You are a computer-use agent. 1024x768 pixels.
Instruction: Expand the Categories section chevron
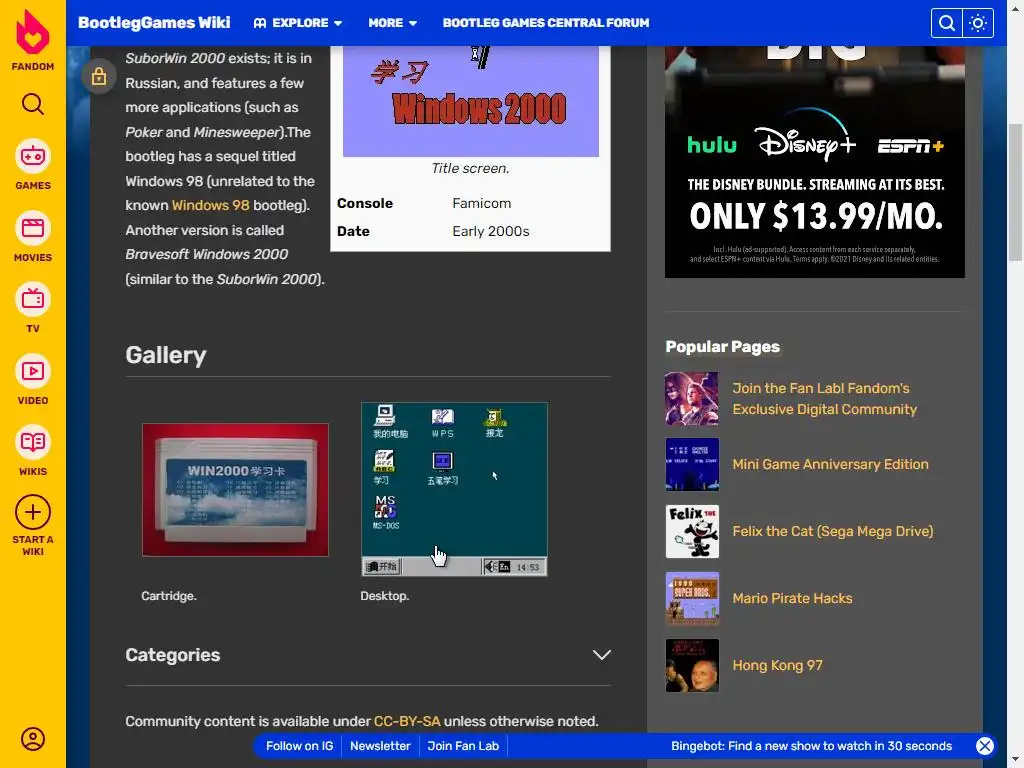tap(601, 655)
